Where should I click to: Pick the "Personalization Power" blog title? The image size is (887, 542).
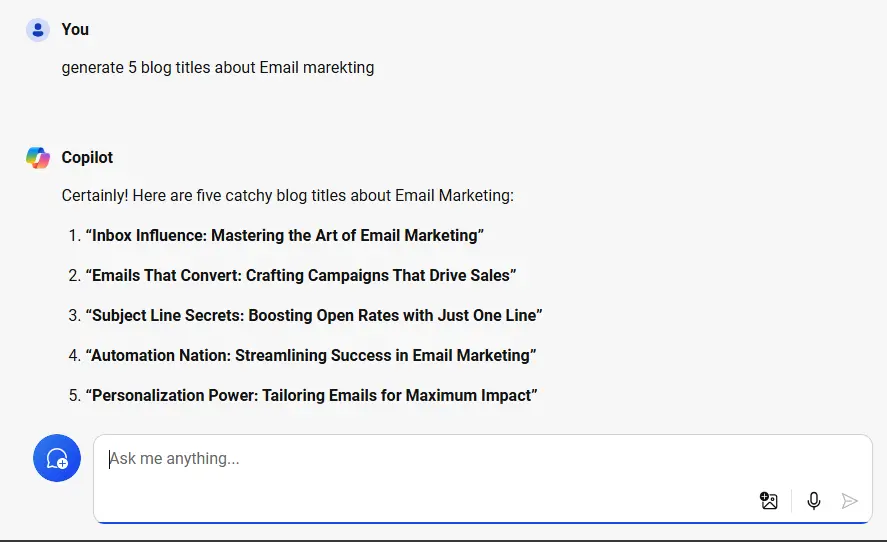click(x=312, y=396)
